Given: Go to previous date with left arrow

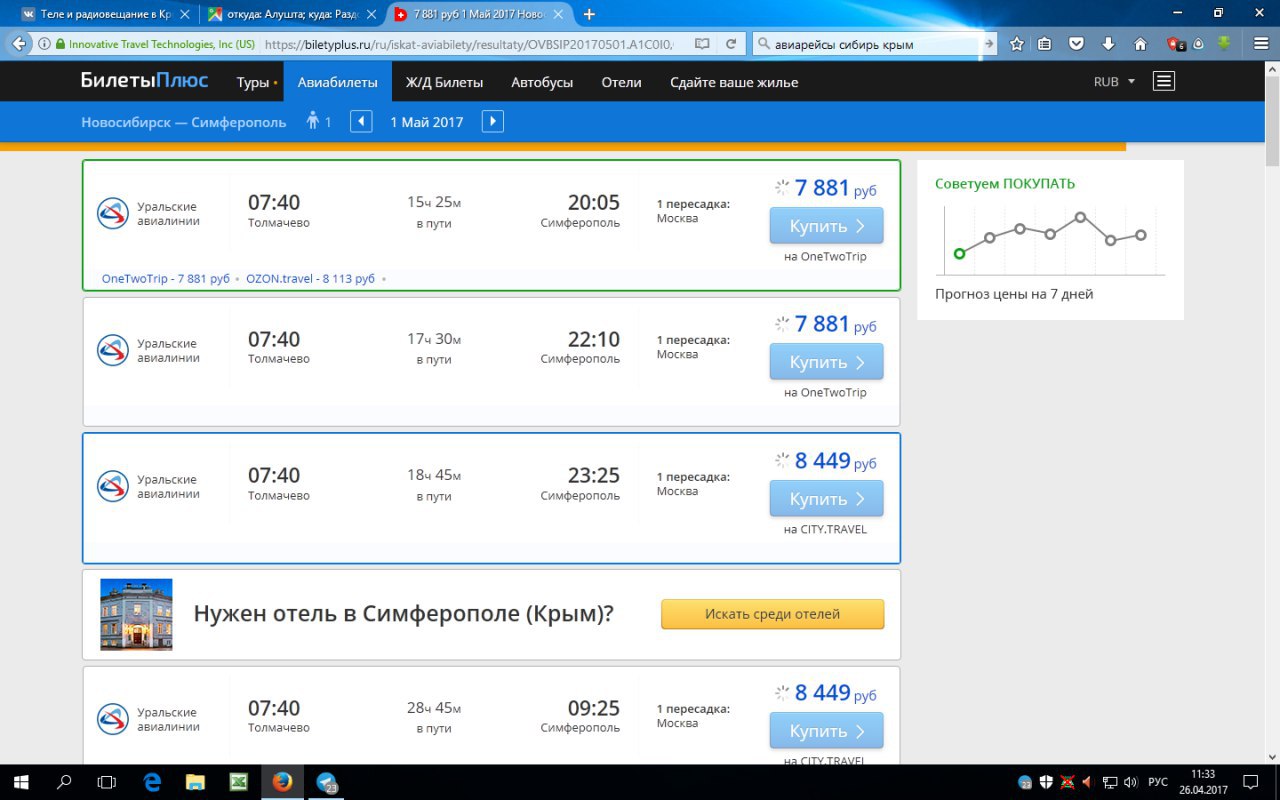Looking at the screenshot, I should click(361, 122).
